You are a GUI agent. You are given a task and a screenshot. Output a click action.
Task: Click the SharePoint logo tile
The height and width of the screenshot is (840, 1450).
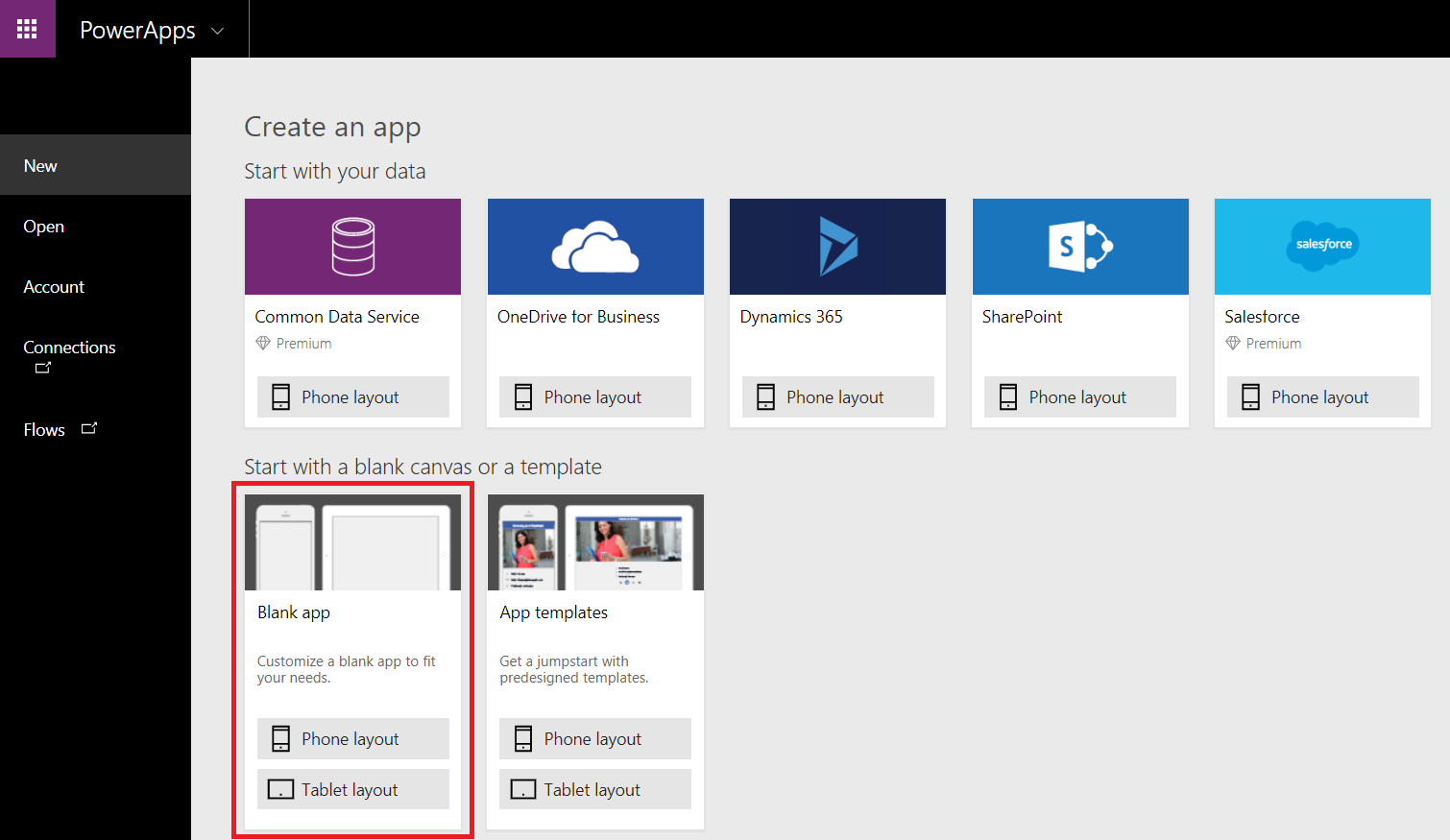(x=1080, y=247)
